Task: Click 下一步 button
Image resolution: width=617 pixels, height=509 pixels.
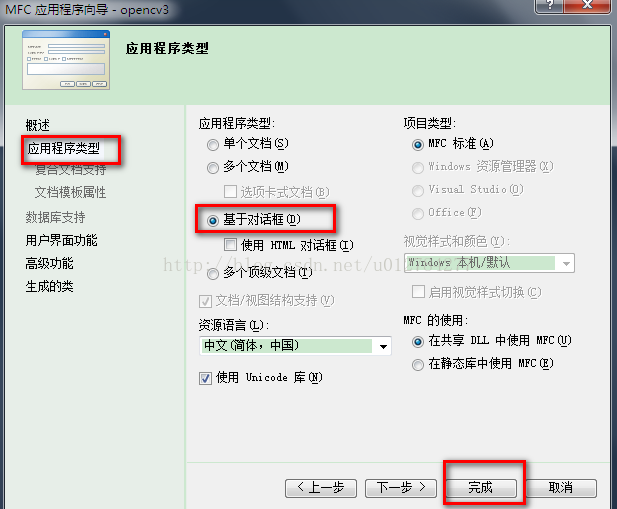Action: click(x=401, y=488)
